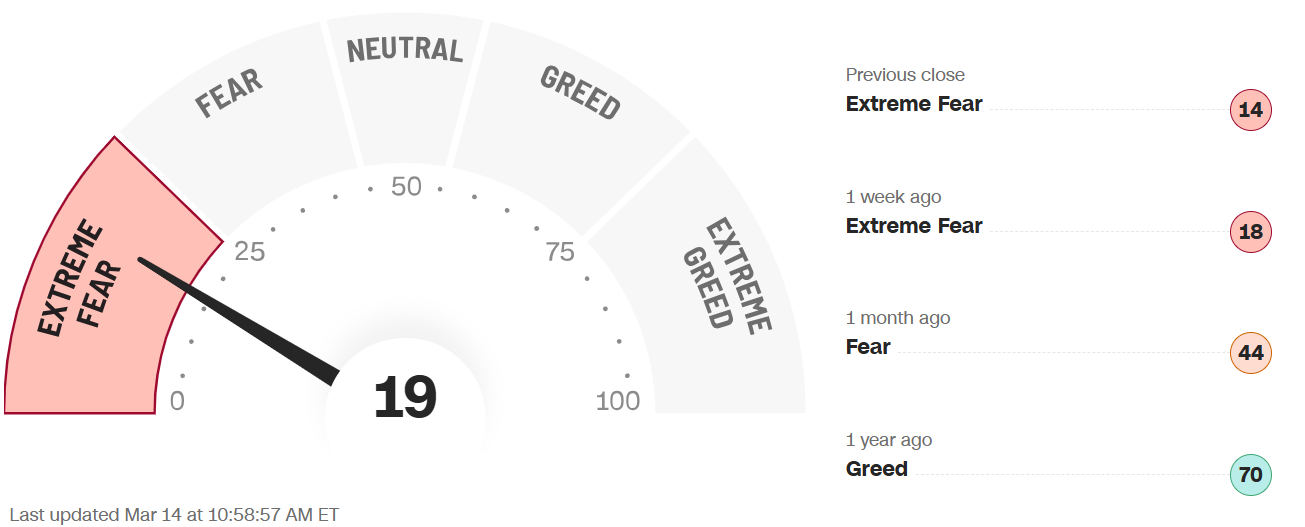
Task: Click the Last updated timestamp text
Action: pyautogui.click(x=175, y=515)
